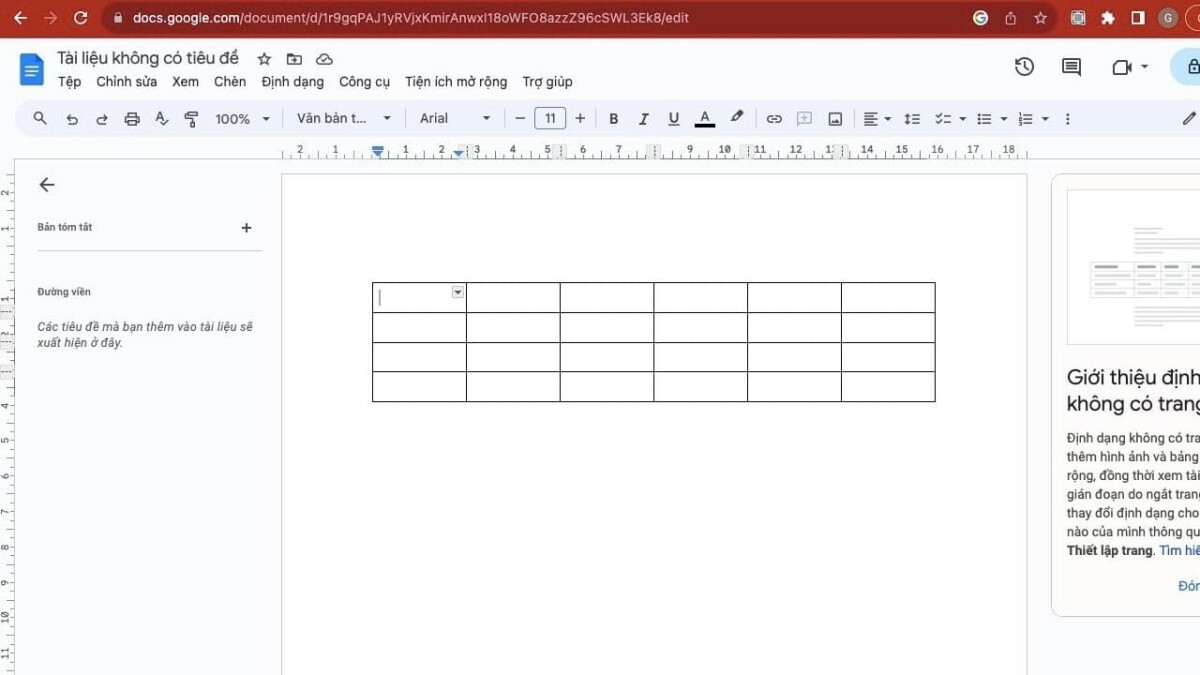Share this page from Chrome address bar
1200x675 pixels.
coord(1010,18)
